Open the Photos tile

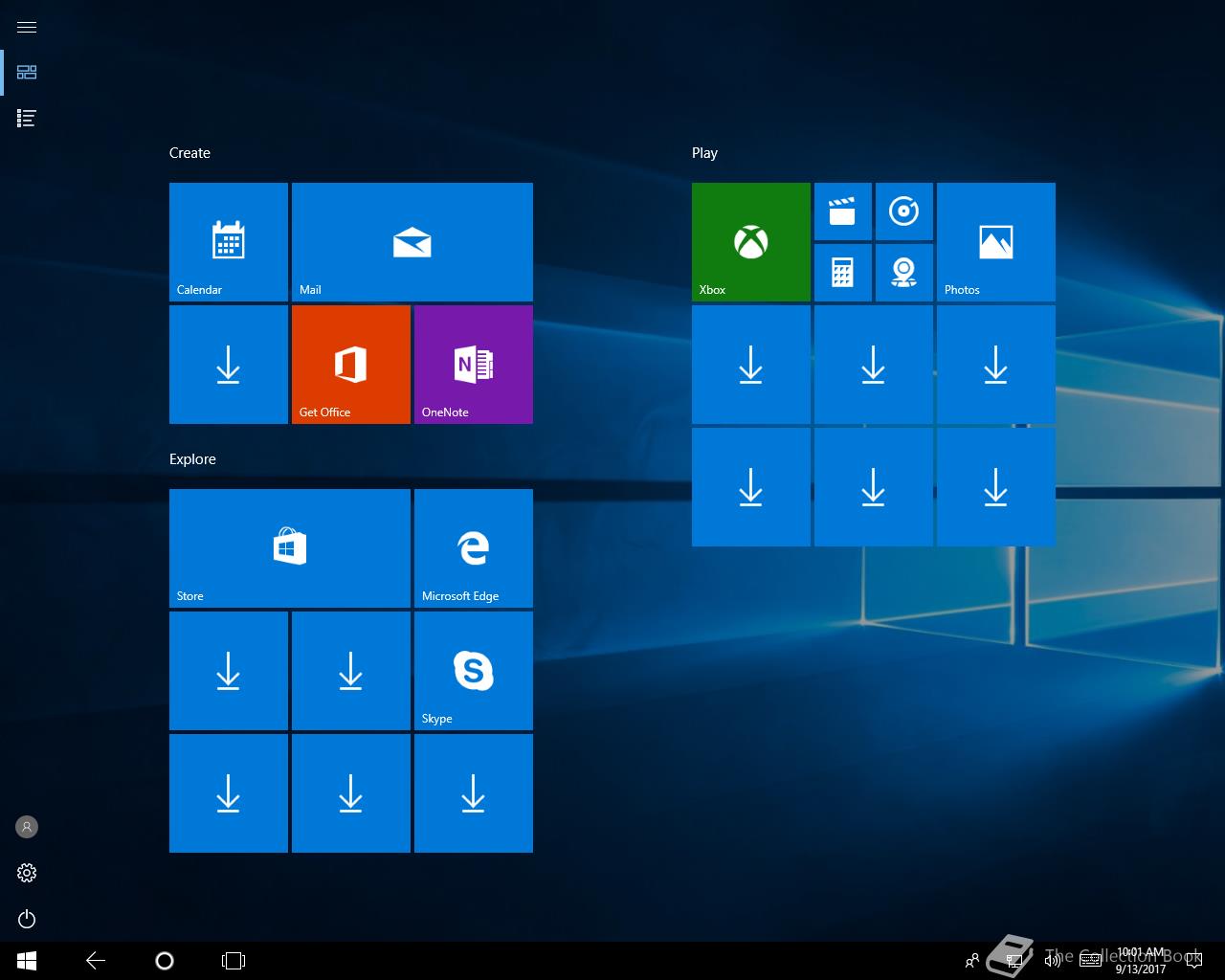(996, 242)
